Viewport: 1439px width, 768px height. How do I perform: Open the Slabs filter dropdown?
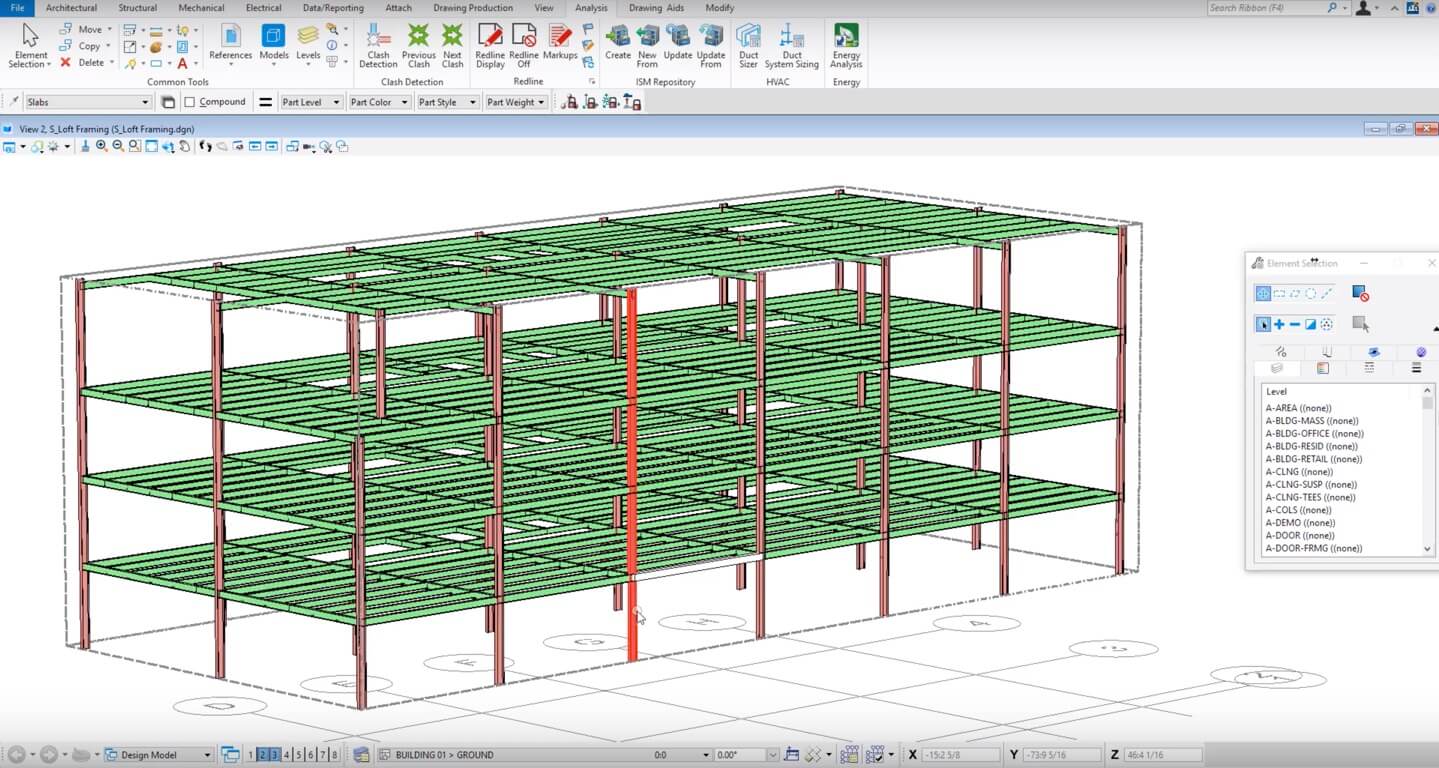click(x=143, y=101)
